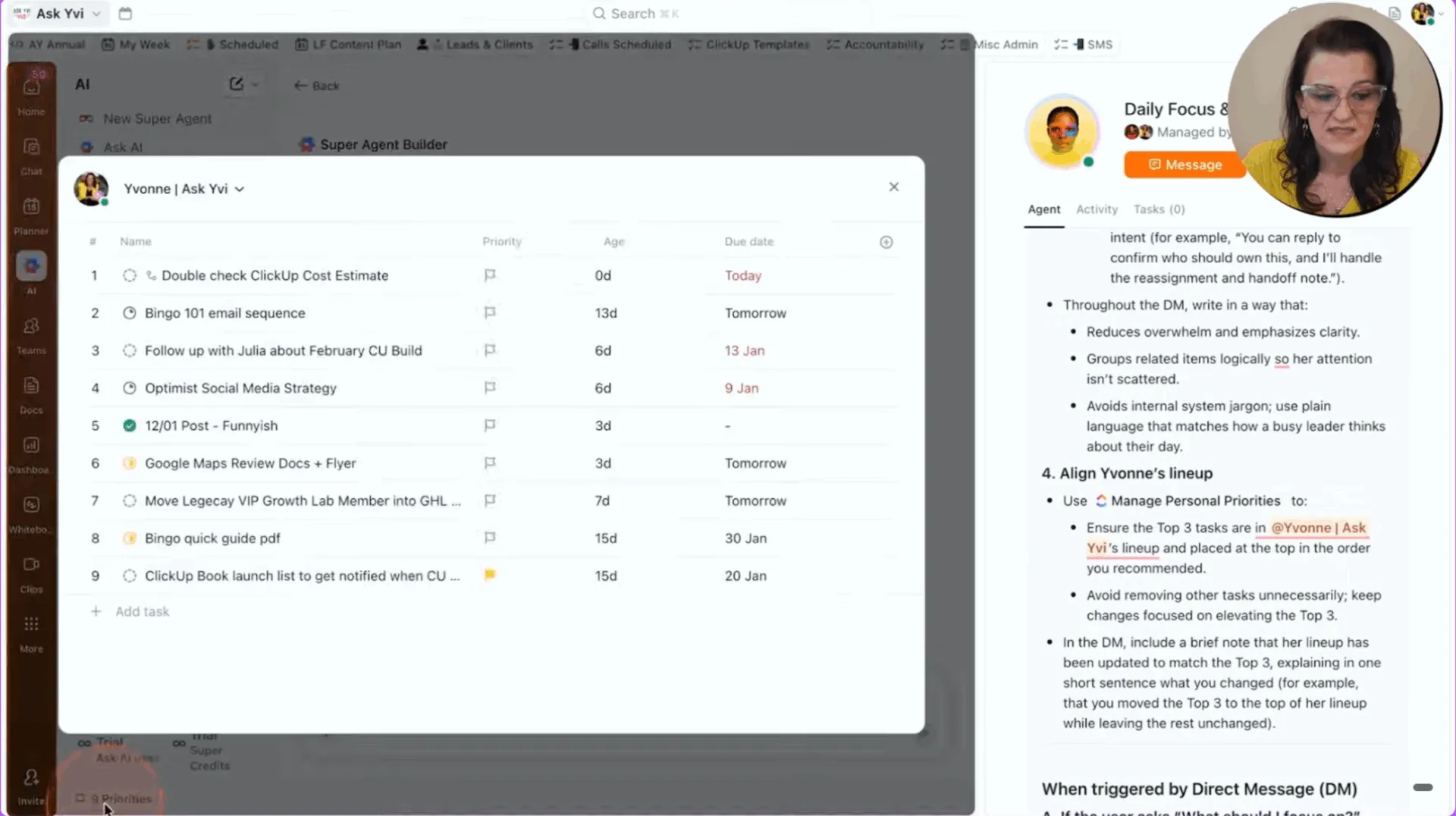Open task 12/01 Post - Funnyish

coord(211,425)
